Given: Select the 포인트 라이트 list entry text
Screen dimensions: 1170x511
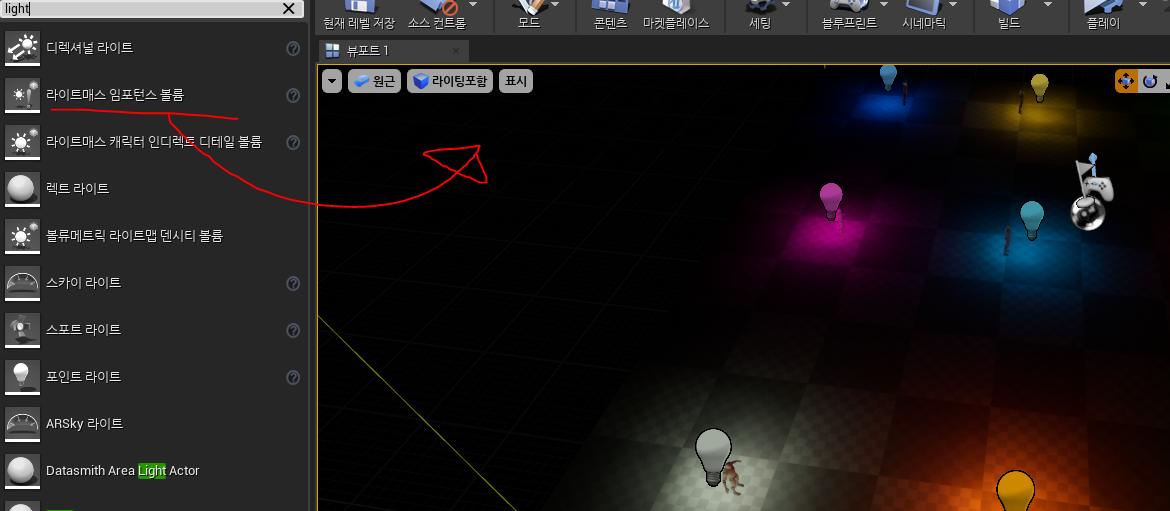Looking at the screenshot, I should click(84, 377).
